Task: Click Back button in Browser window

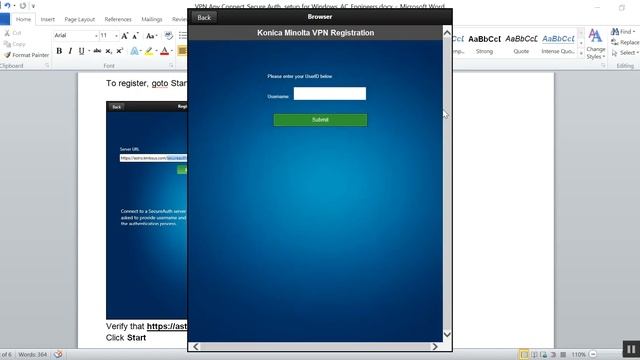Action: tap(204, 18)
